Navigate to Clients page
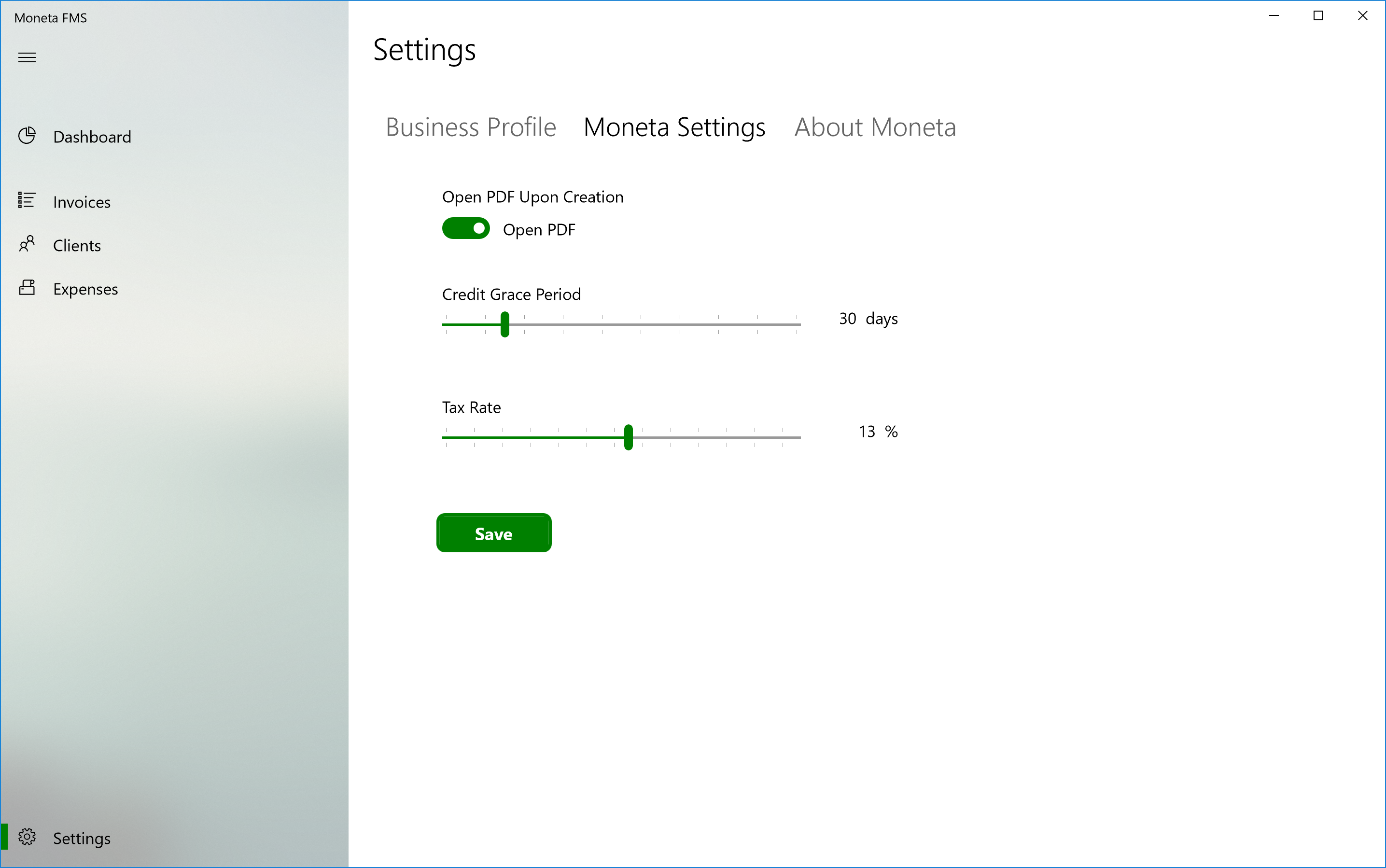 click(x=77, y=246)
